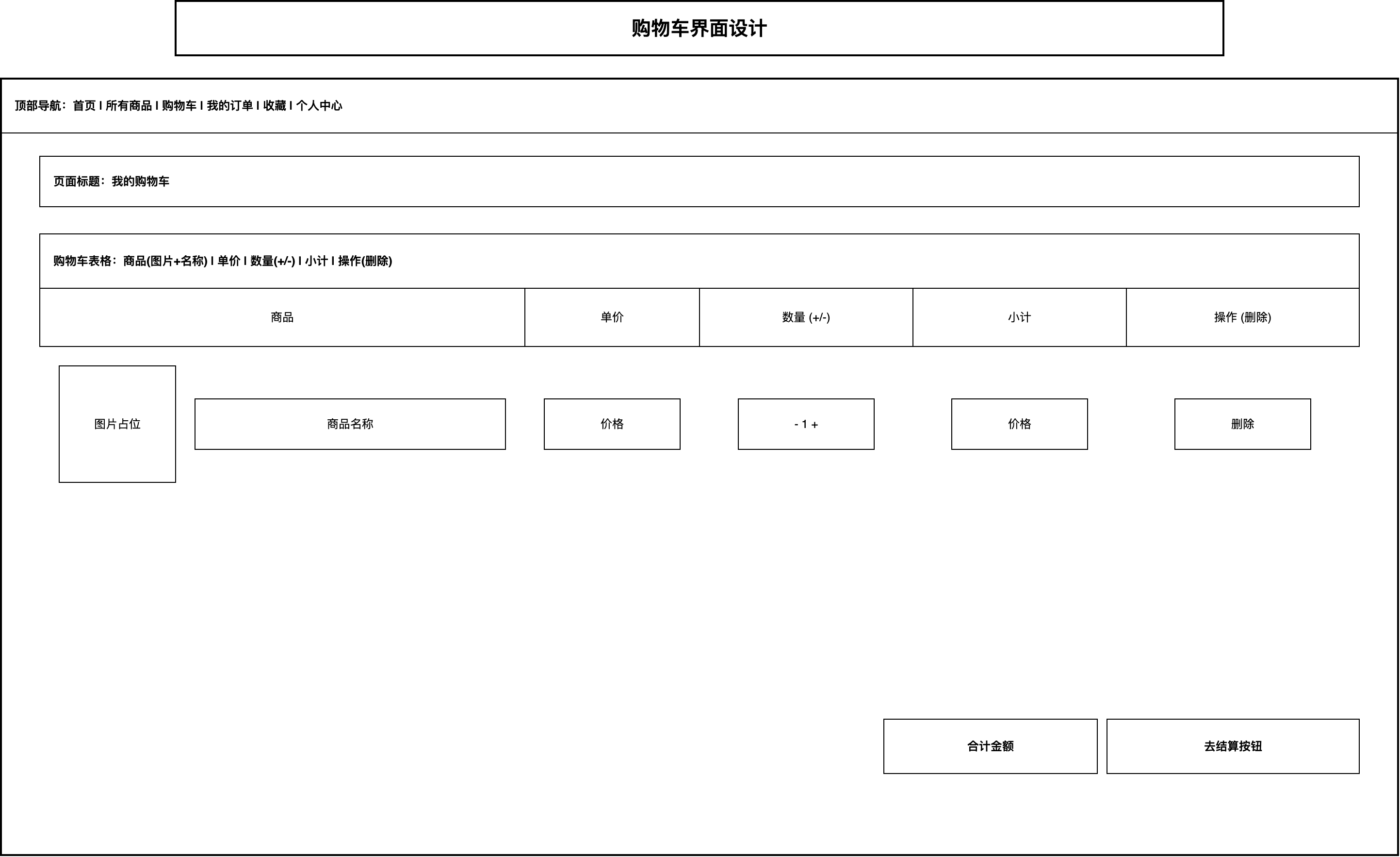Click the 价格 box under 单价
1400x857 pixels.
(x=612, y=424)
